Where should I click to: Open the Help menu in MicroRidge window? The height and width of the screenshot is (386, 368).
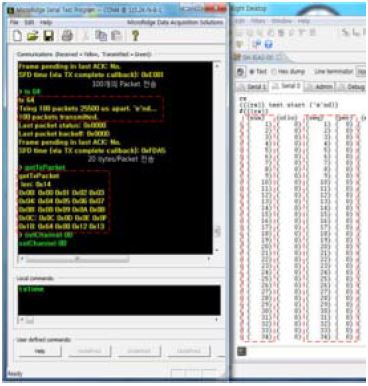(x=46, y=22)
